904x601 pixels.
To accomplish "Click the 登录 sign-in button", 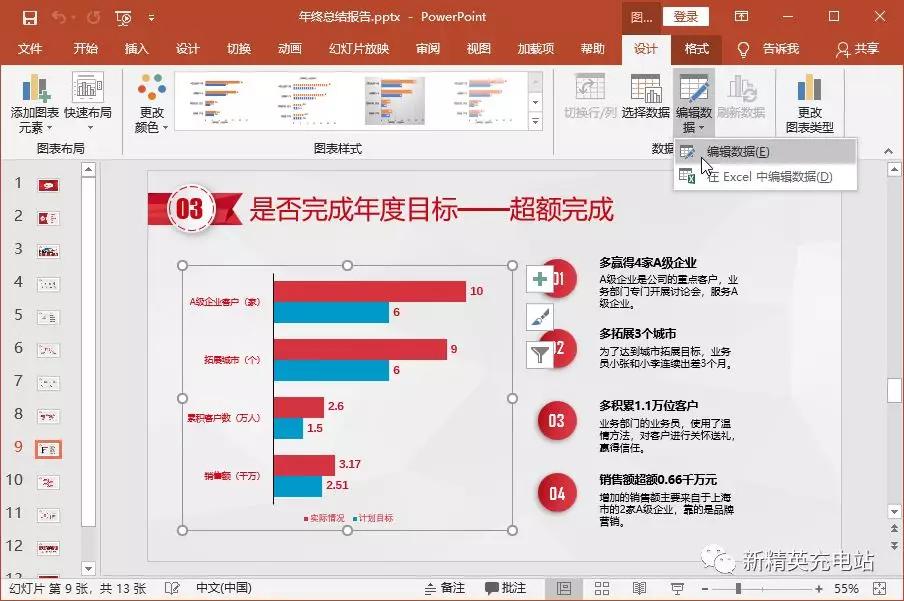I will [688, 16].
